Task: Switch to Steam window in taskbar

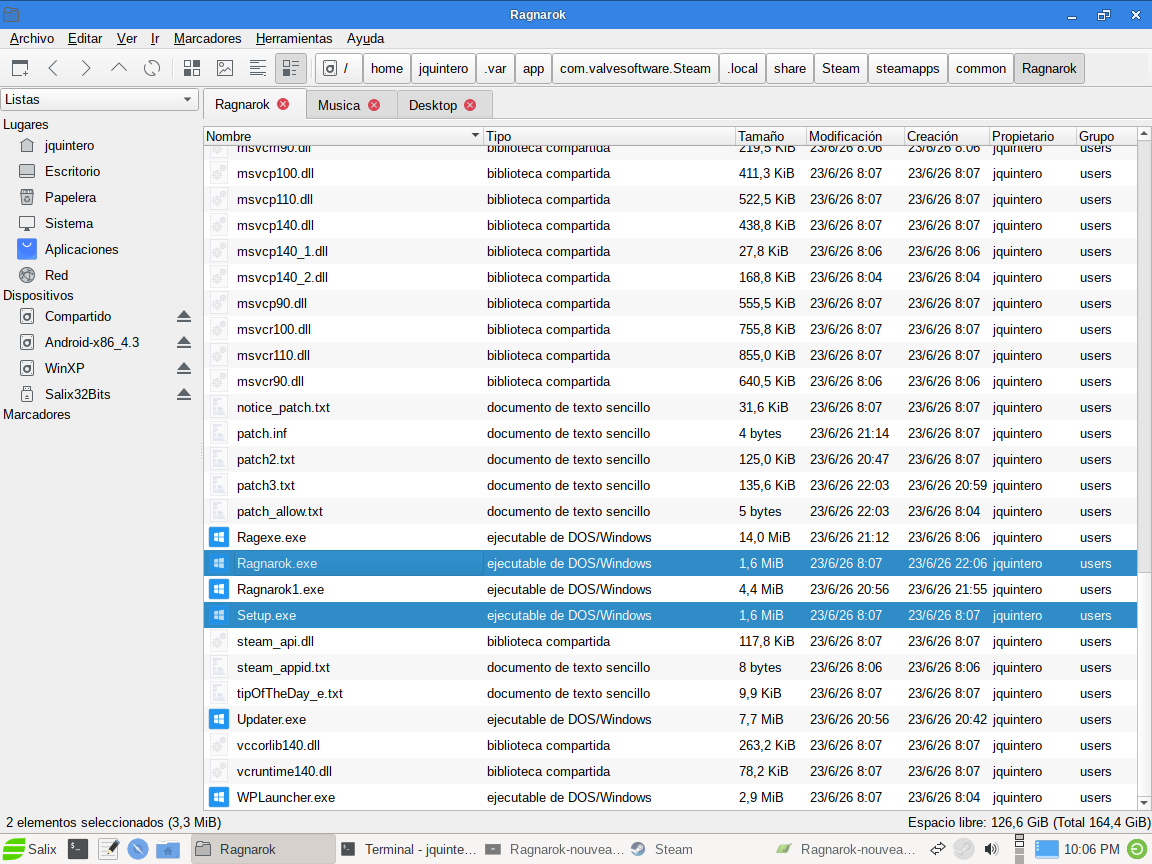Action: tap(663, 849)
